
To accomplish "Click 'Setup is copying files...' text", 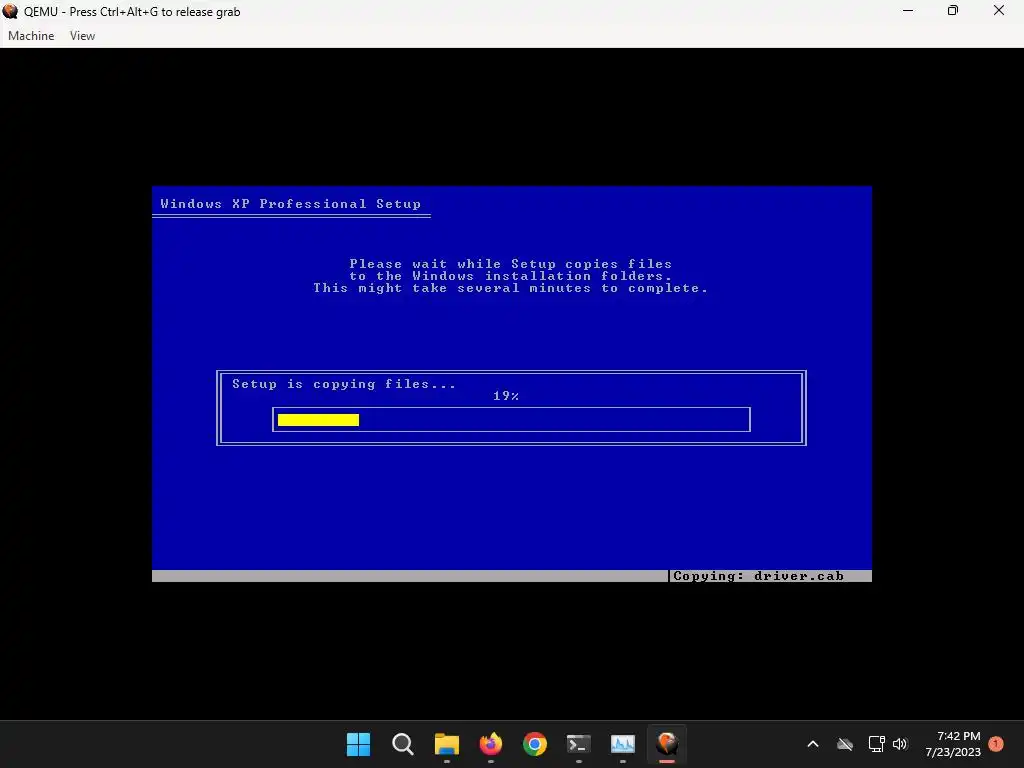I will [344, 384].
